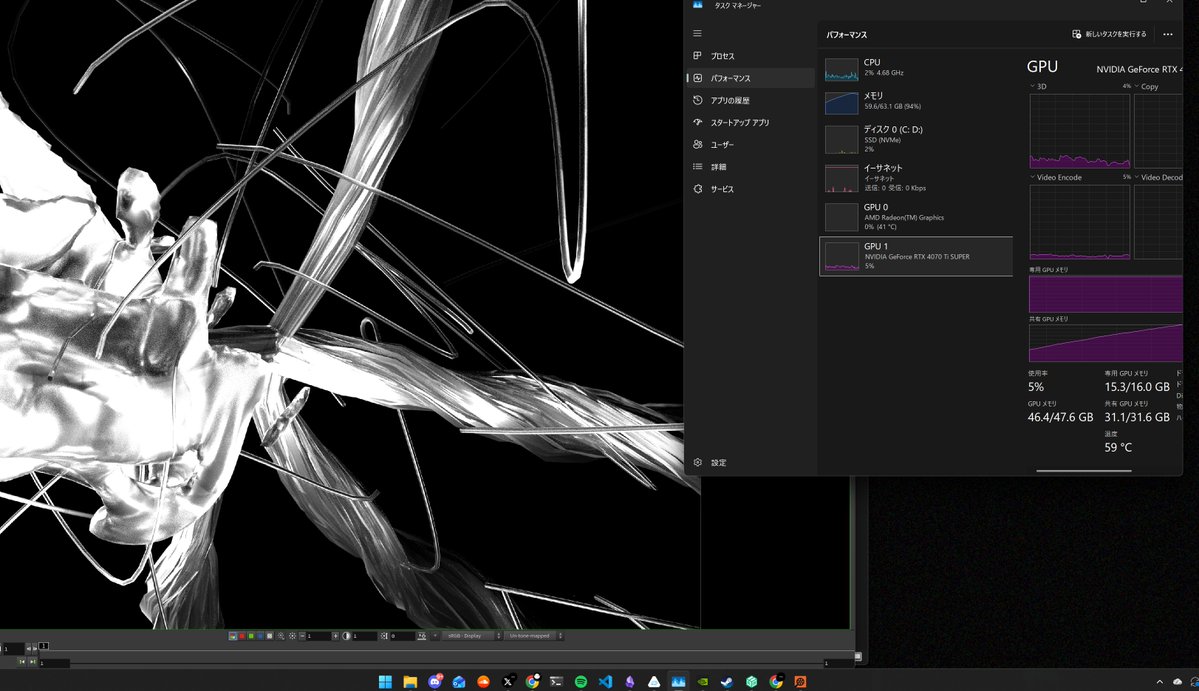Screen dimensions: 1199x691
Task: Open Visual Studio Code from the taskbar
Action: point(606,681)
